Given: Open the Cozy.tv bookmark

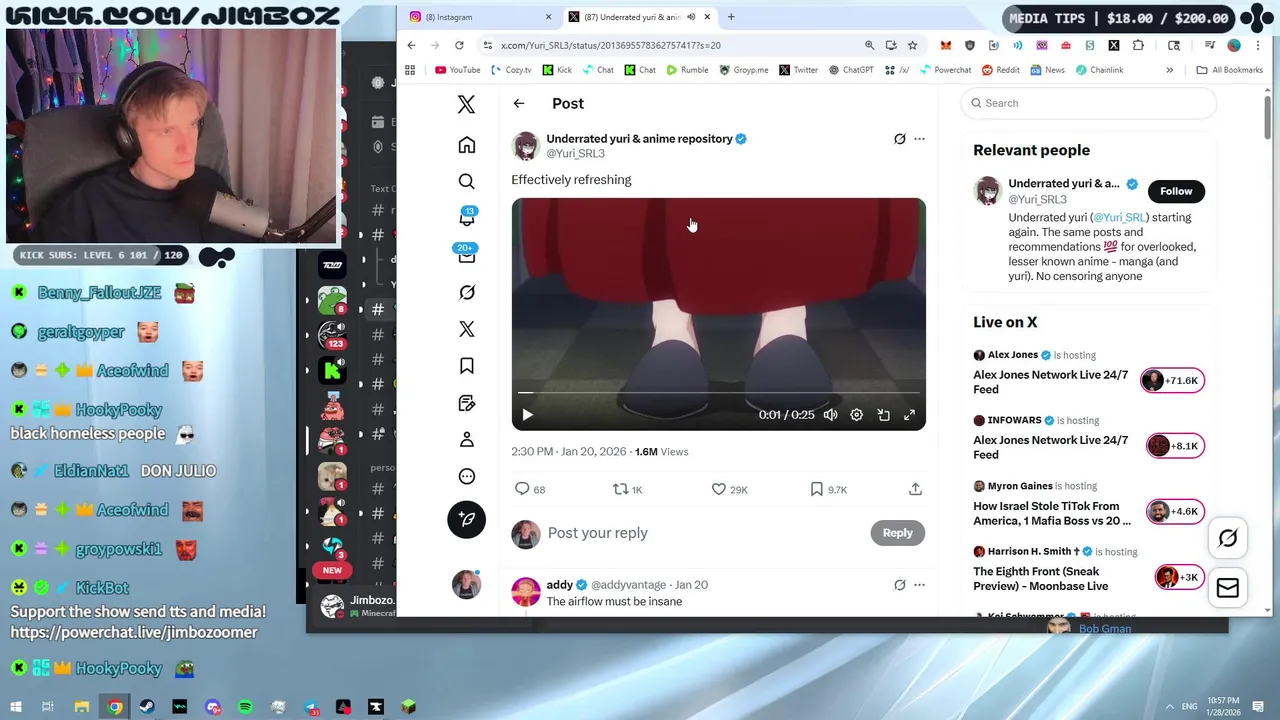Looking at the screenshot, I should click(512, 70).
